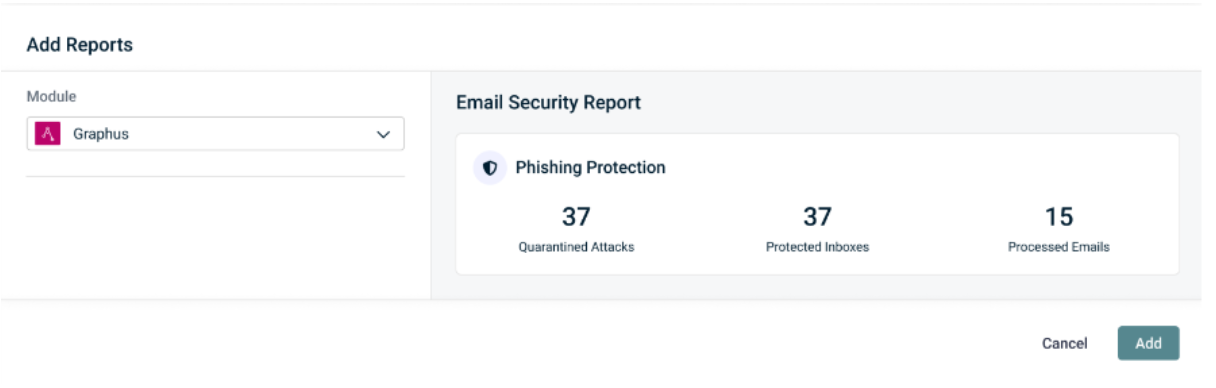This screenshot has width=1216, height=388.
Task: Click the Add button
Action: tap(1148, 343)
